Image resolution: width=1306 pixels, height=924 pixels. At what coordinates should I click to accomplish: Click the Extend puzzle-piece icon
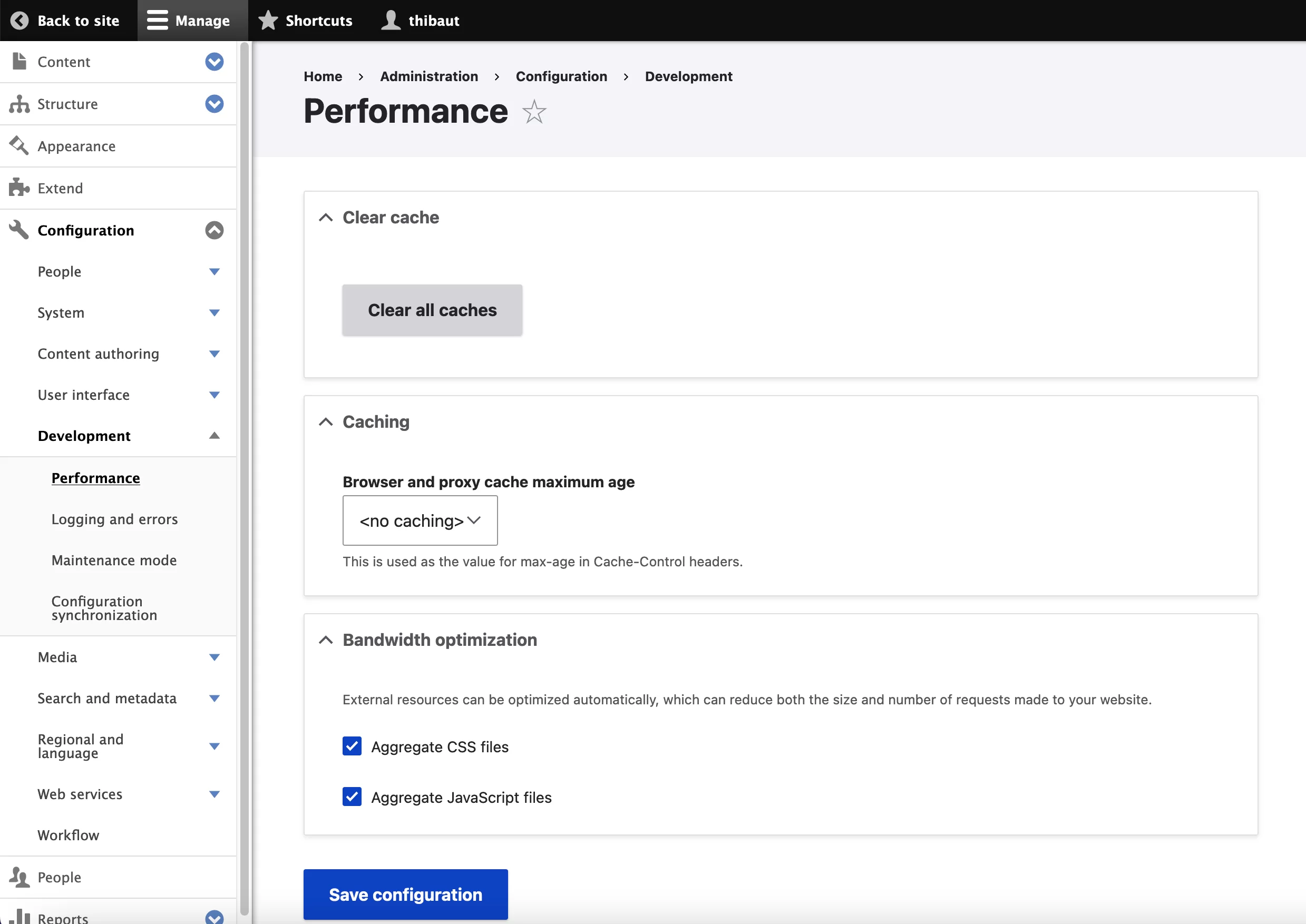[21, 187]
